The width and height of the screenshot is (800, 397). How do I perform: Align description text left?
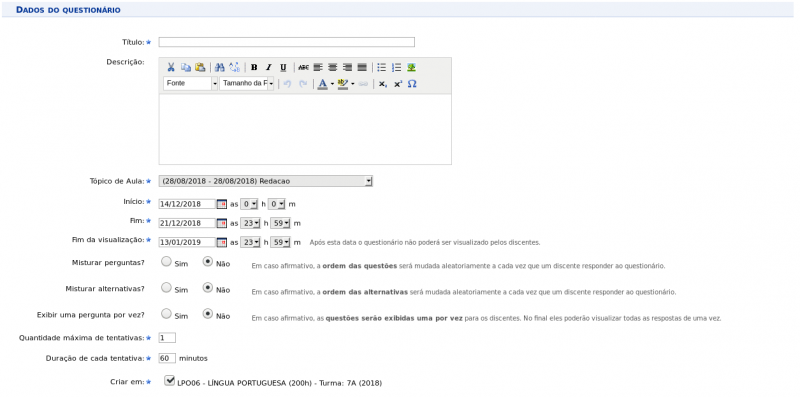[318, 67]
